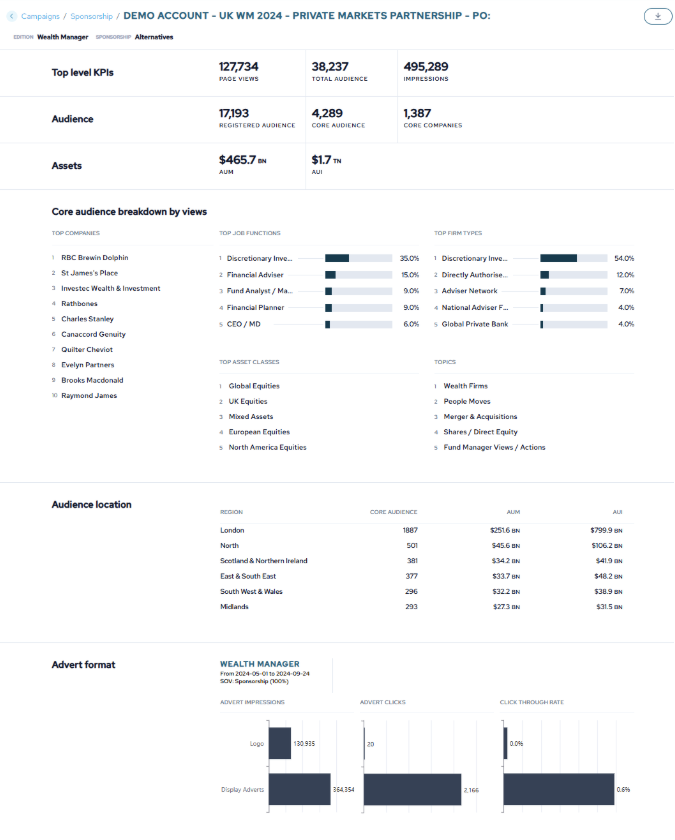Click the download report button
Screen dimensions: 675x840
657,16
